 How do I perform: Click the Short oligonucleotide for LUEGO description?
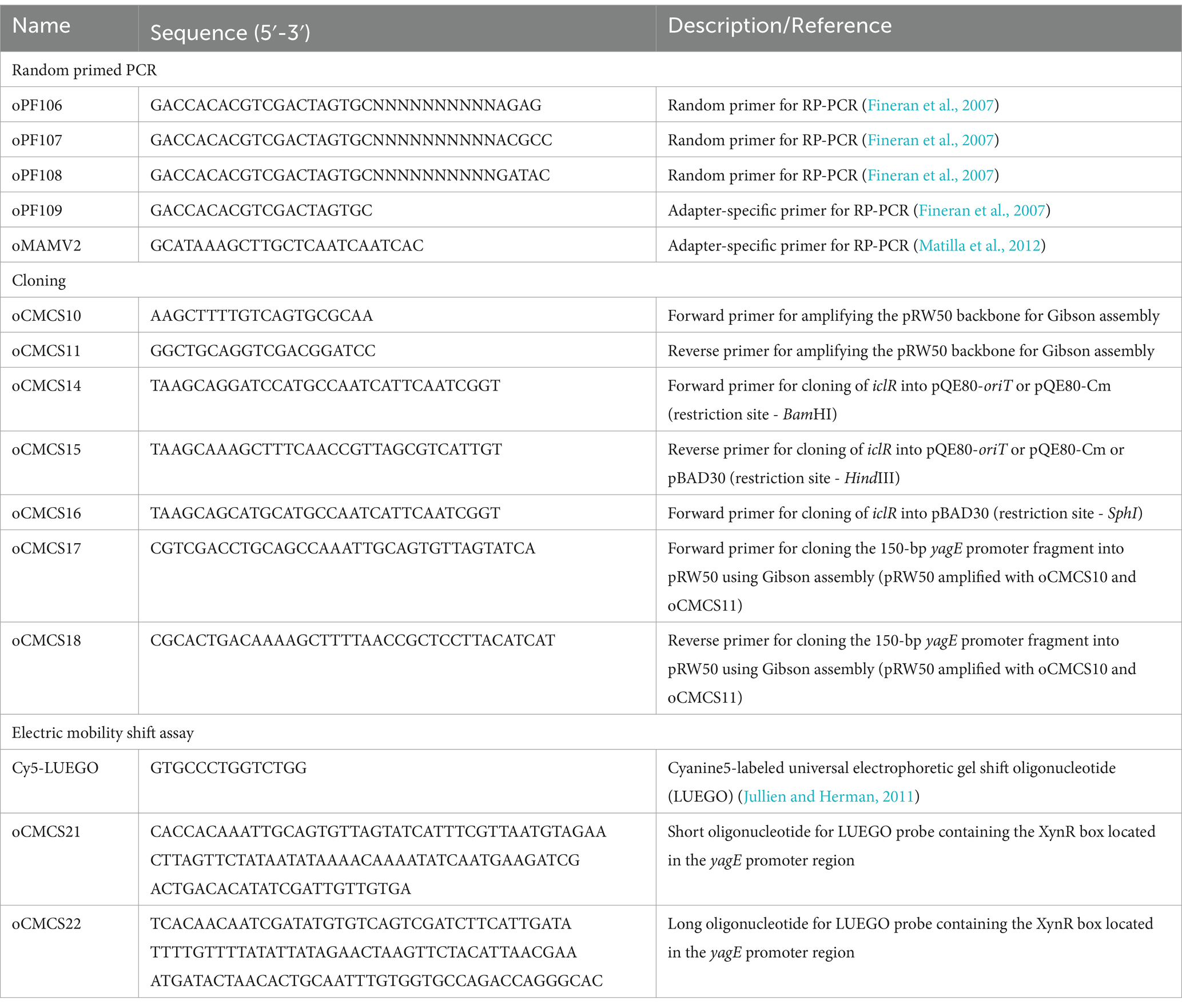click(x=912, y=846)
